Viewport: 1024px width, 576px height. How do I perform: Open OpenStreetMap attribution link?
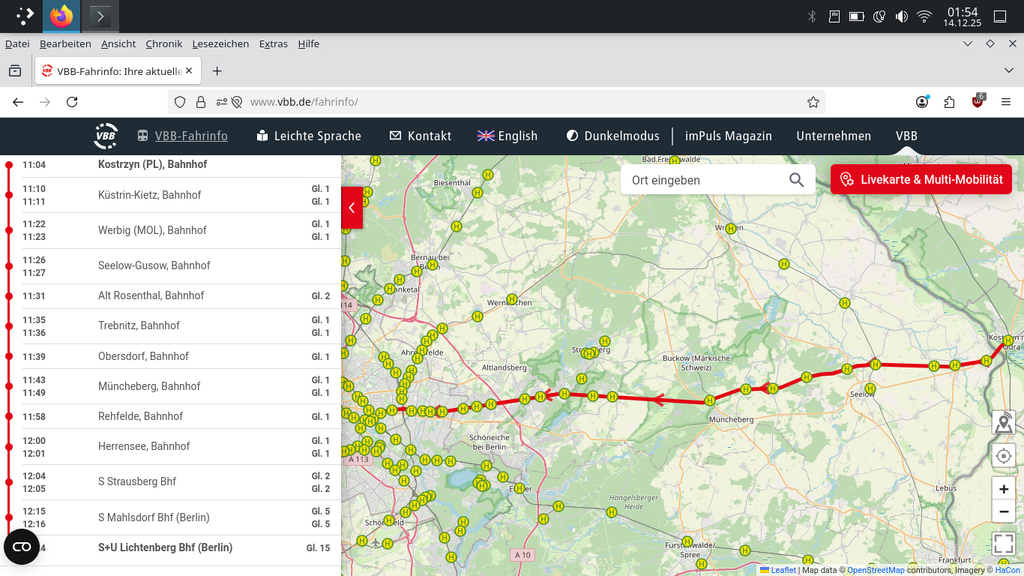pos(876,570)
